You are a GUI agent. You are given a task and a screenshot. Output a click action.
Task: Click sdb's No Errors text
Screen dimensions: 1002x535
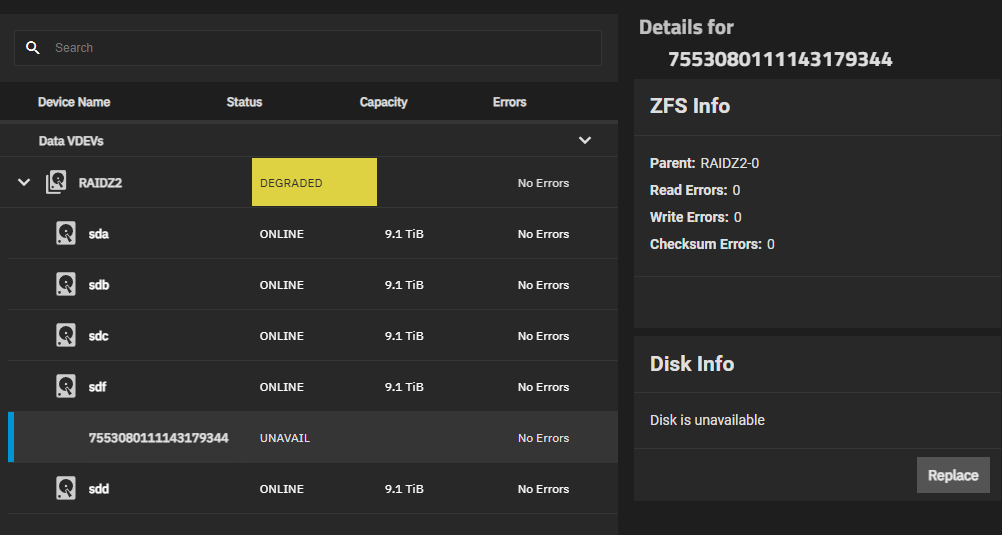click(x=543, y=285)
